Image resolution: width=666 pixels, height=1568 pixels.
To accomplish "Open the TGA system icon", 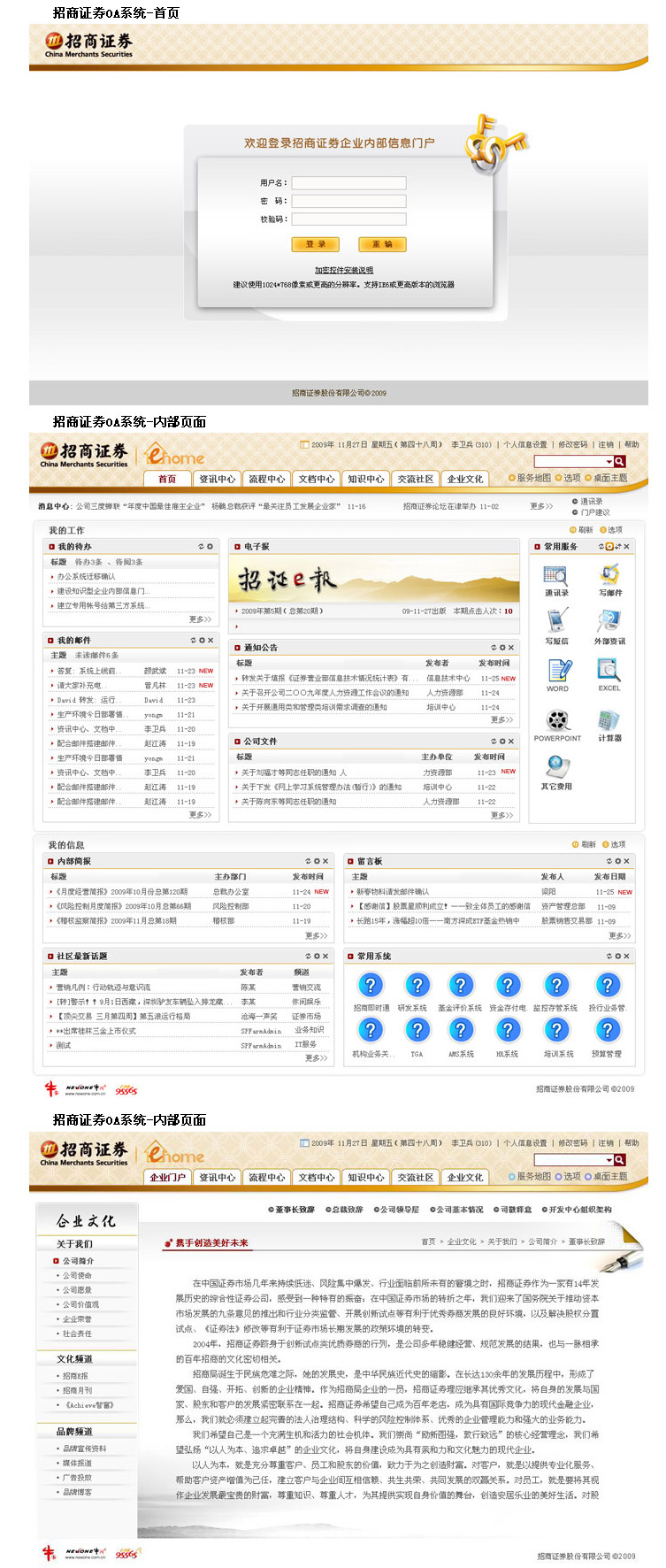I will [417, 1030].
